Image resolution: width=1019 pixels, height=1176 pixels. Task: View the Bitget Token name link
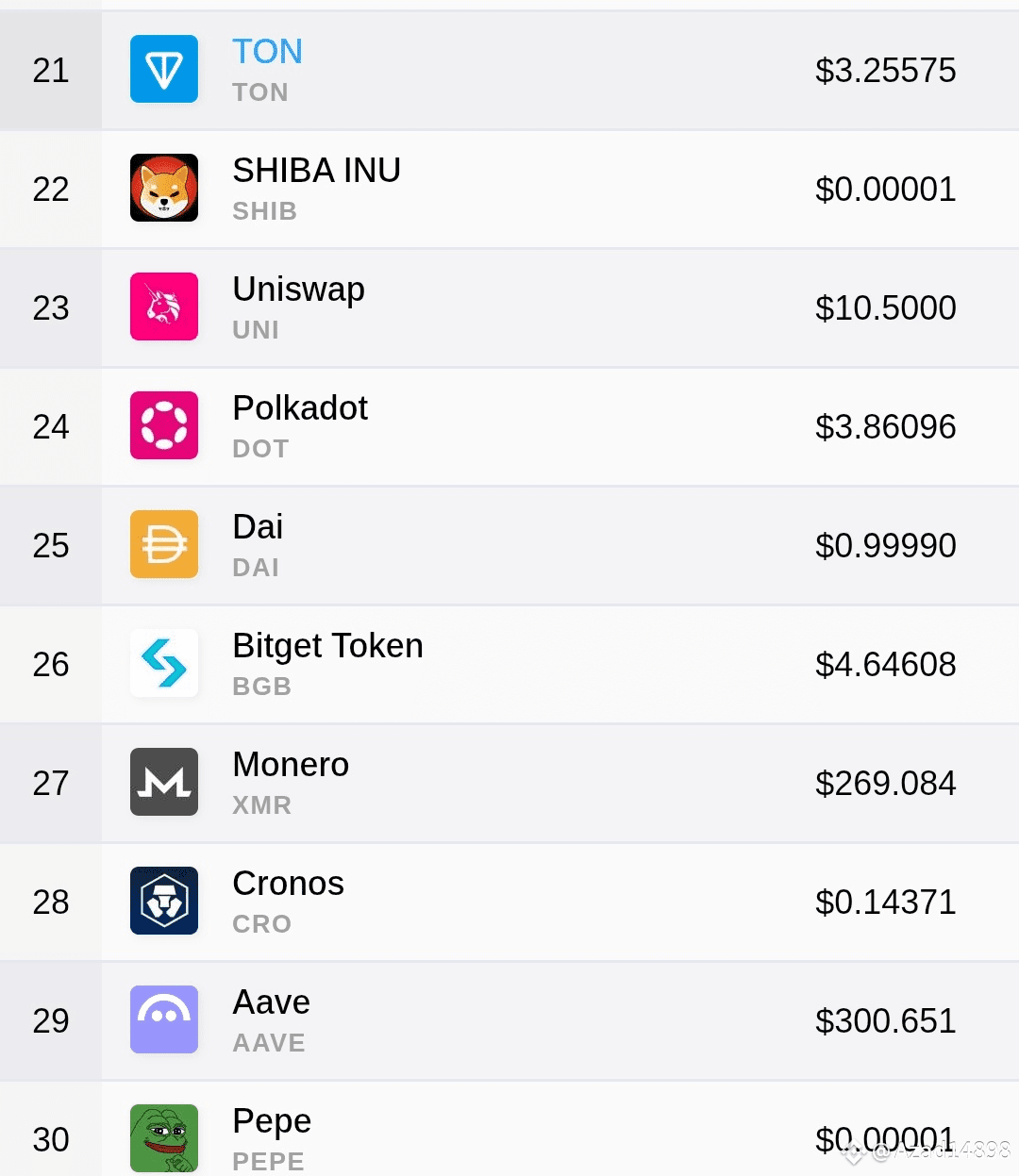pyautogui.click(x=328, y=646)
